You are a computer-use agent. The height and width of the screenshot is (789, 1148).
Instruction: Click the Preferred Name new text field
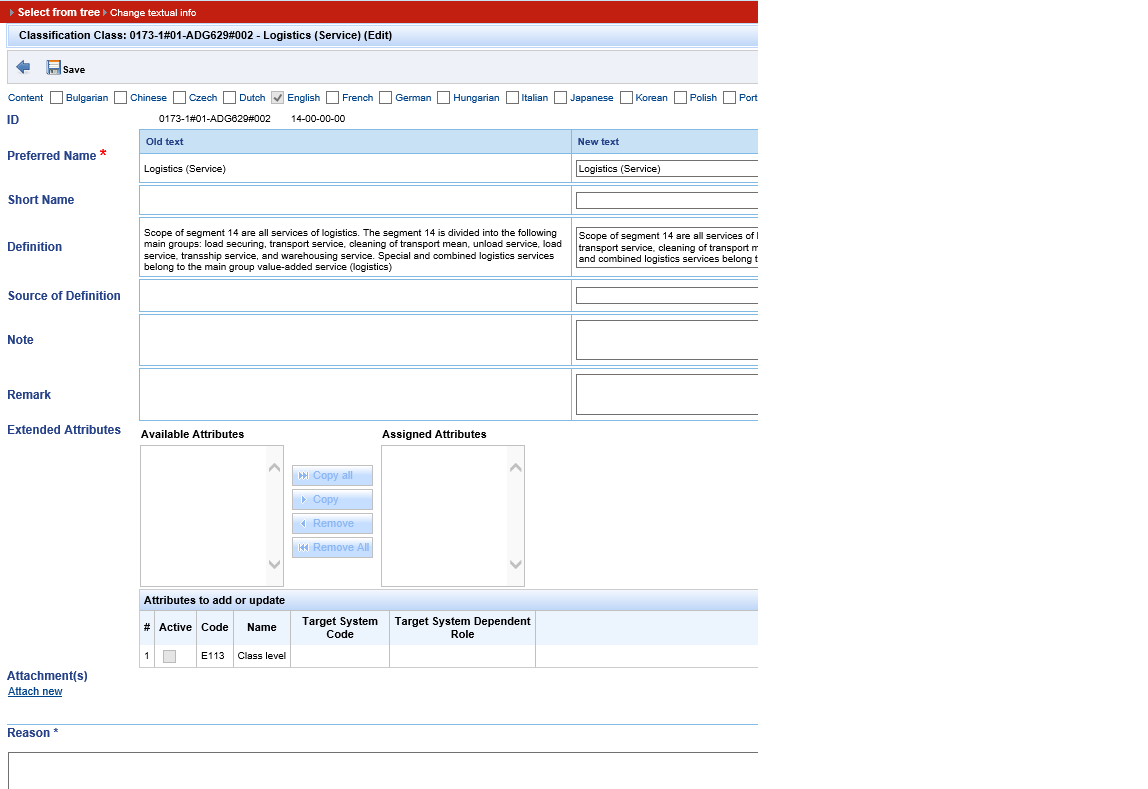(666, 169)
